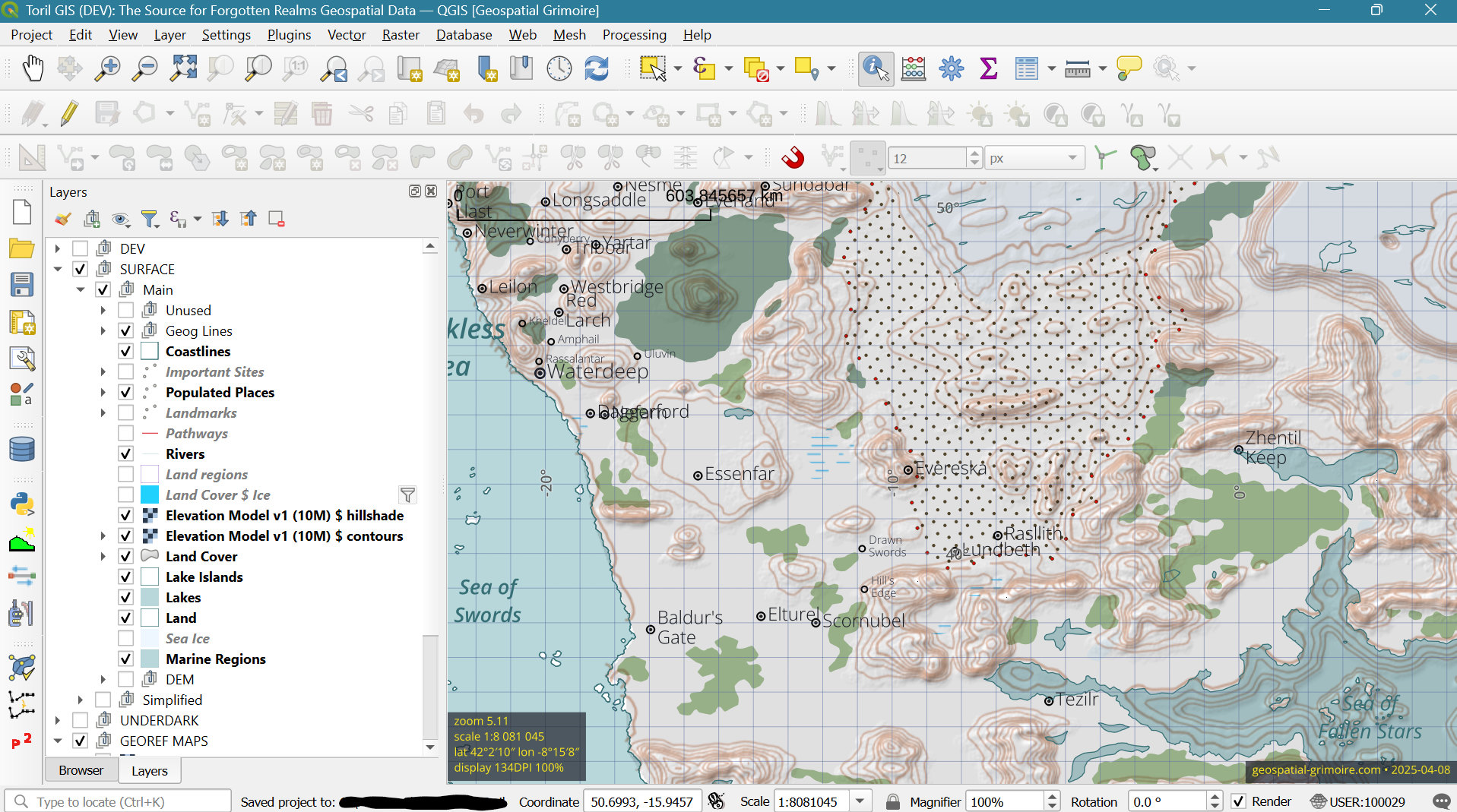
Task: Switch to the Browser tab
Action: click(x=81, y=770)
